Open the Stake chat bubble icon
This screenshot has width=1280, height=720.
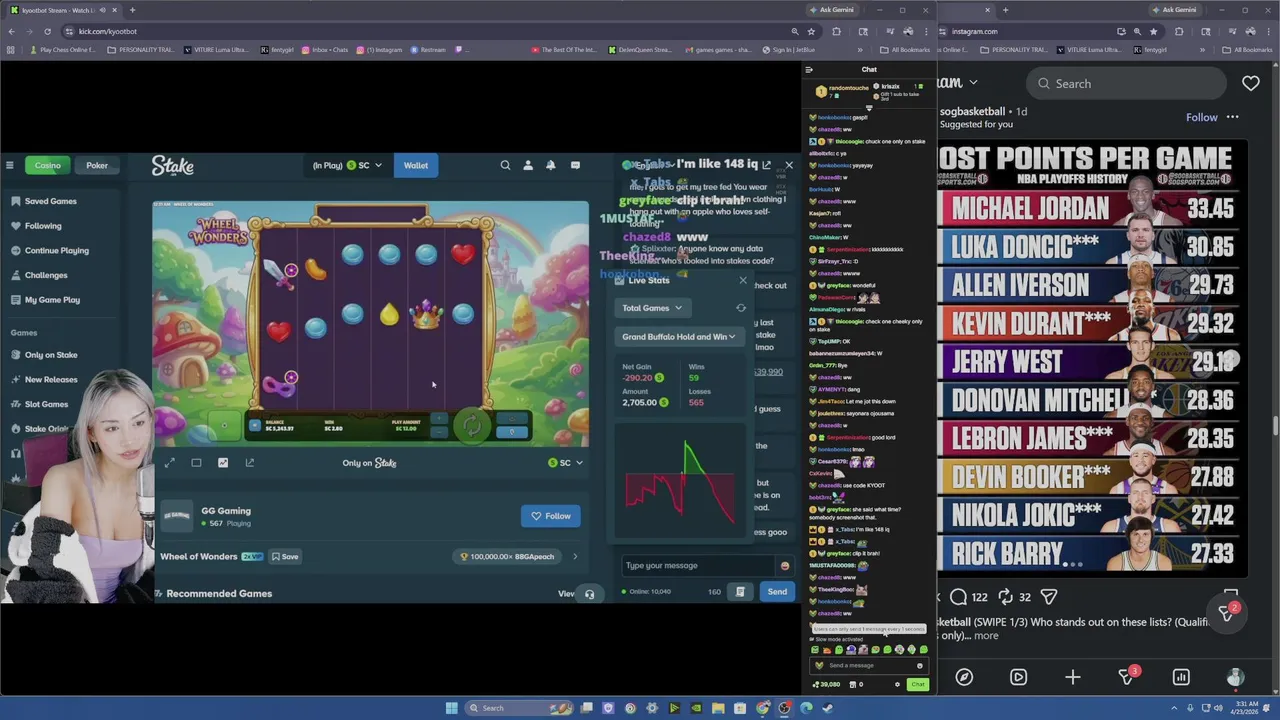(575, 165)
